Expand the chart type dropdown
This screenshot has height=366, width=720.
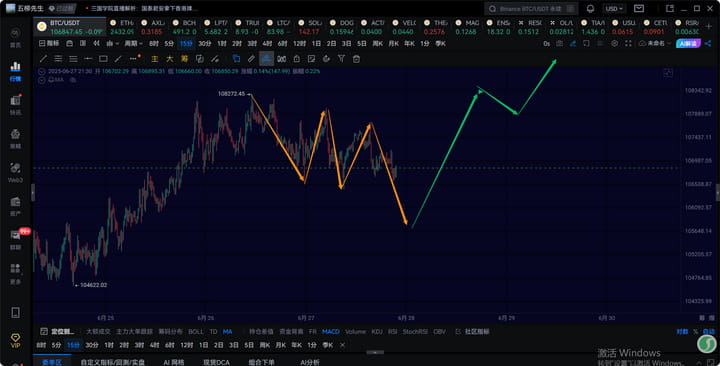tap(112, 44)
